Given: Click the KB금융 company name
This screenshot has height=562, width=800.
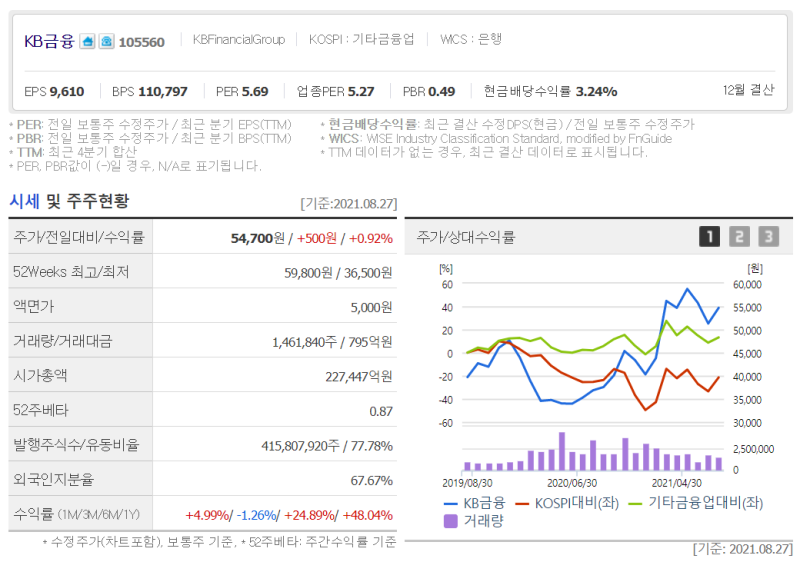Looking at the screenshot, I should [49, 41].
